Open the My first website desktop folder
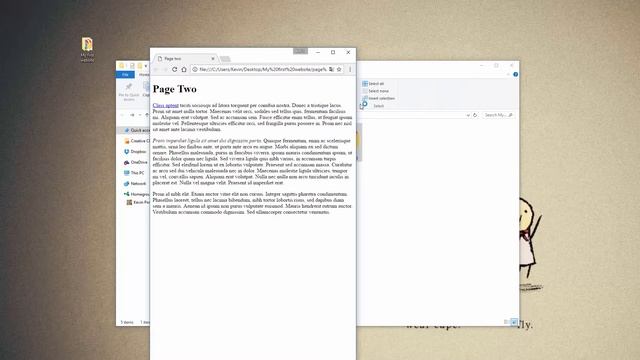This screenshot has width=640, height=360. point(87,49)
